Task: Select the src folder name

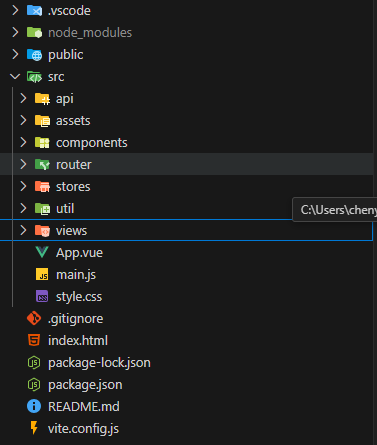Action: pos(56,77)
